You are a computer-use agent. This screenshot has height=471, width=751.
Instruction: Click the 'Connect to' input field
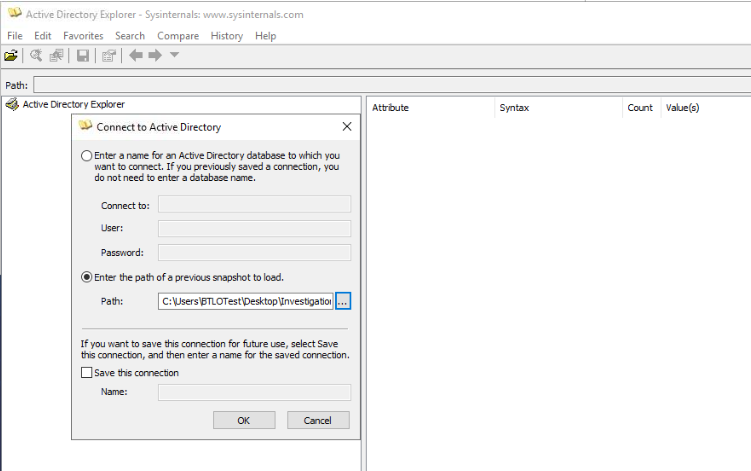254,204
